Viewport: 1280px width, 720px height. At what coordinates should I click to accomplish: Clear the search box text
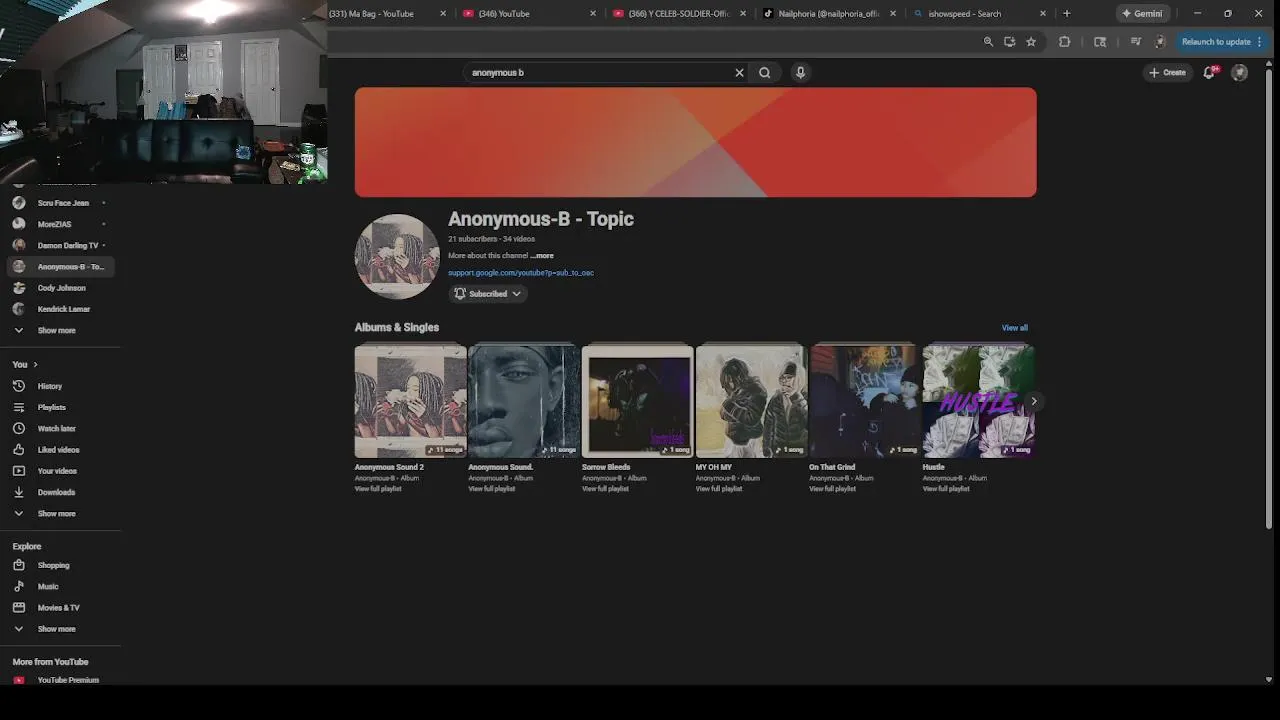point(739,72)
